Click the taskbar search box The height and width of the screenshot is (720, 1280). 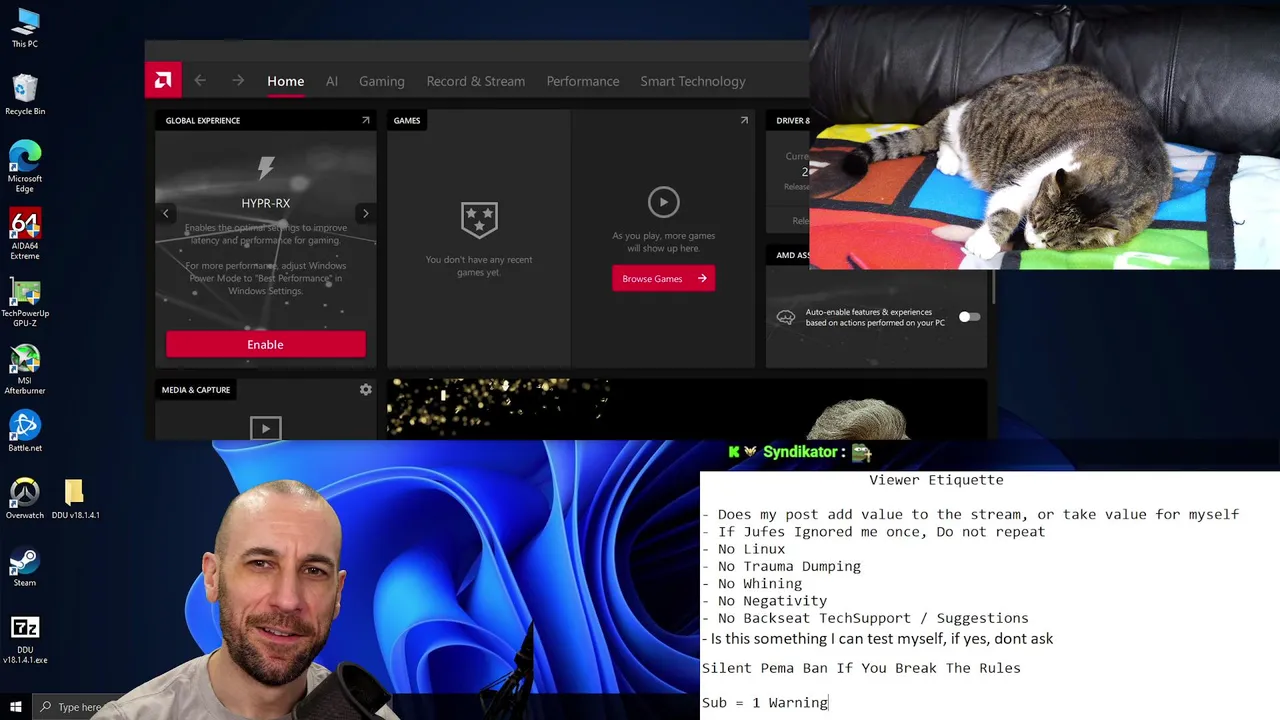coord(76,707)
